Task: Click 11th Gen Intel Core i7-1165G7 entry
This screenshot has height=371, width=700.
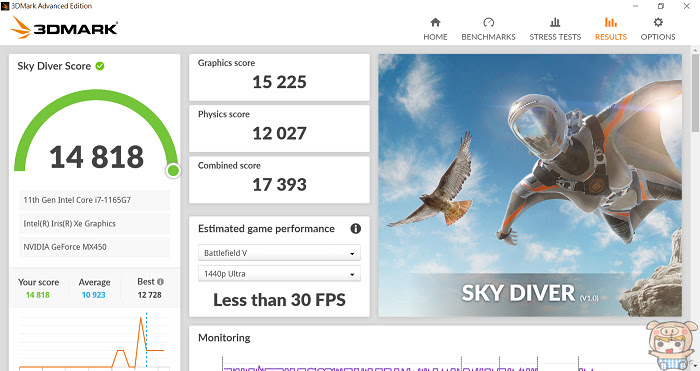Action: [94, 200]
